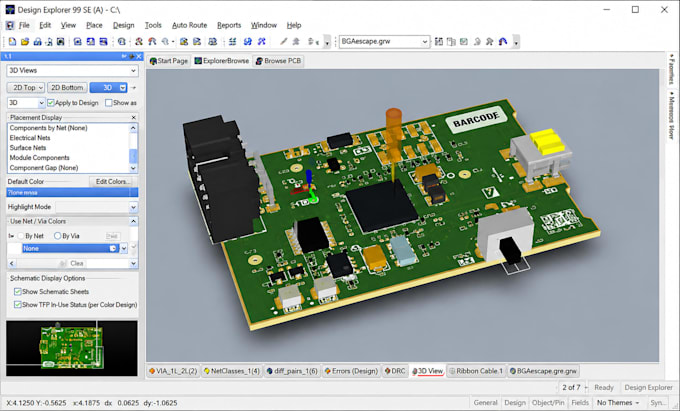Click the PCB overview thumbnail

pyautogui.click(x=72, y=348)
